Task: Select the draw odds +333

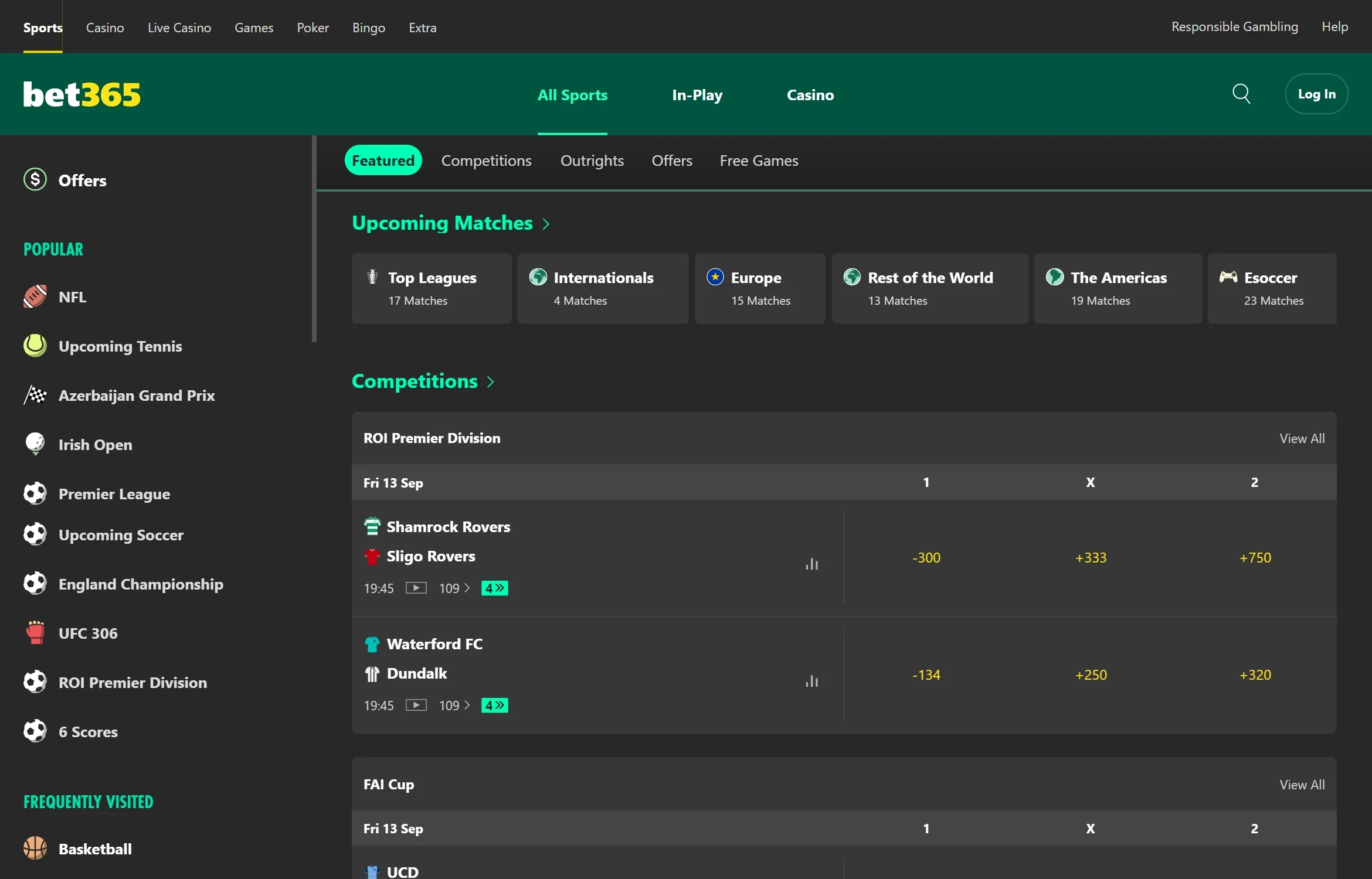Action: 1091,558
